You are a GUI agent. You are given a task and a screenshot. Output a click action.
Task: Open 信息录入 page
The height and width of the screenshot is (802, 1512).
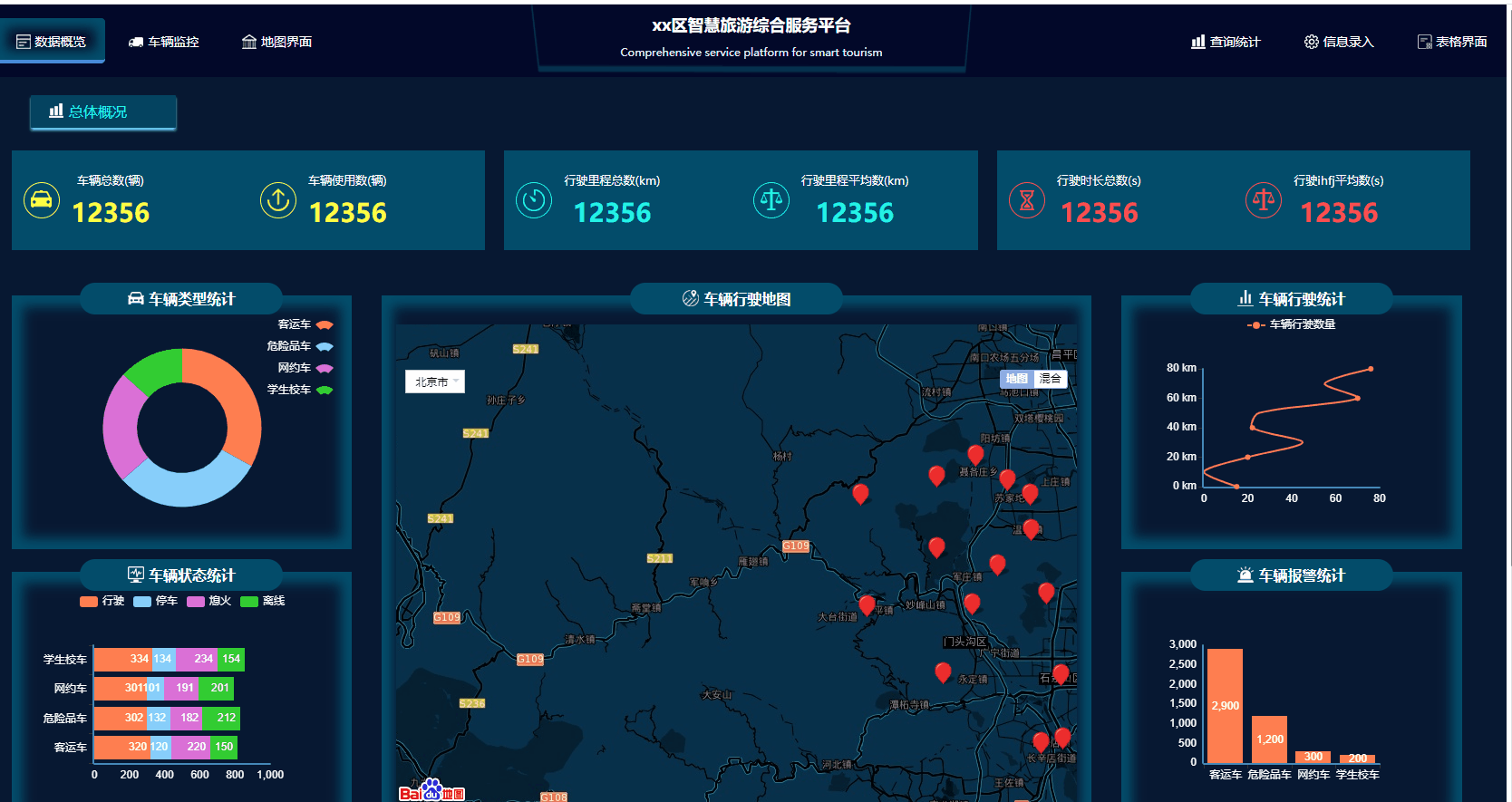[x=1339, y=42]
